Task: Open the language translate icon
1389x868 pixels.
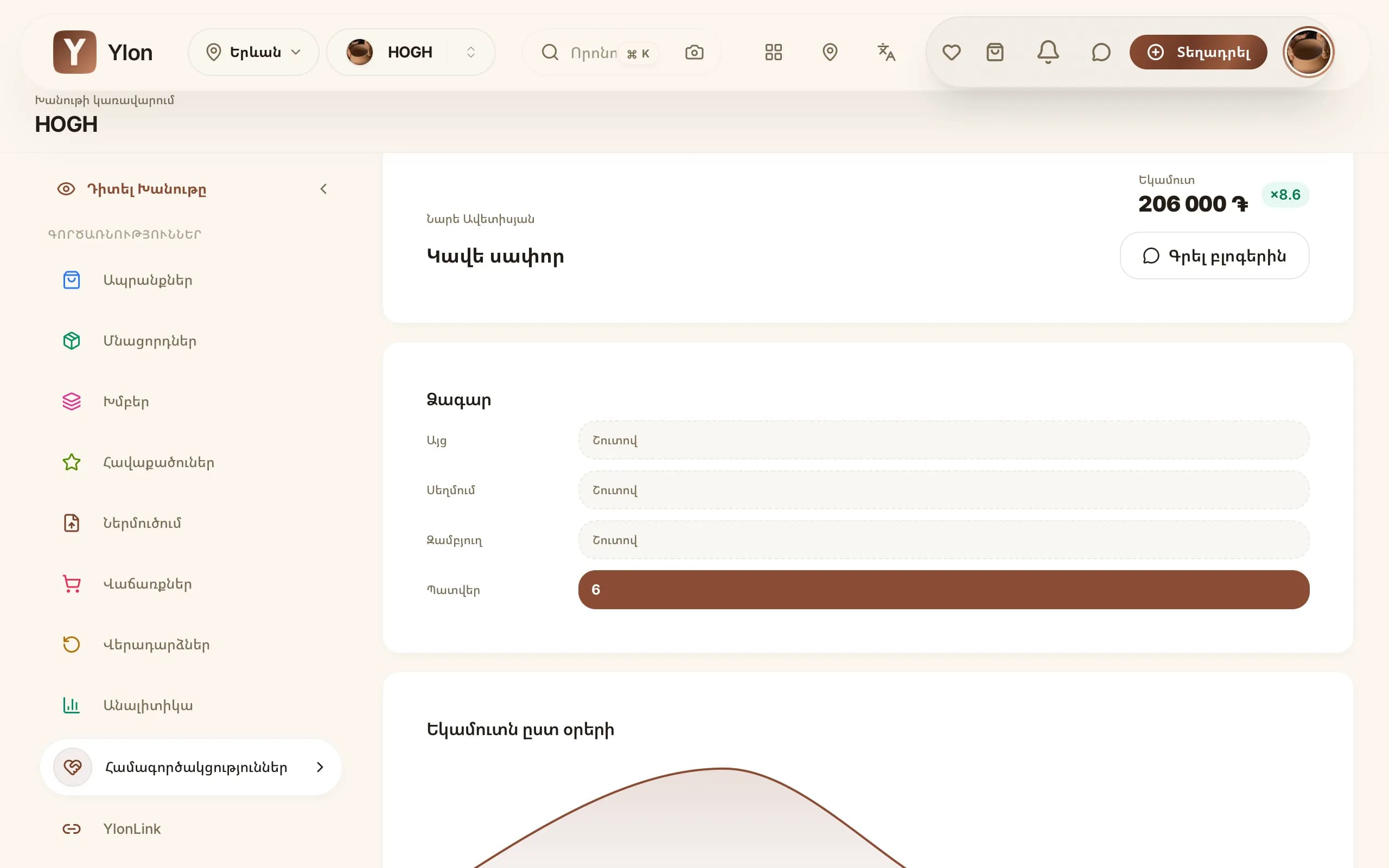Action: coord(886,52)
